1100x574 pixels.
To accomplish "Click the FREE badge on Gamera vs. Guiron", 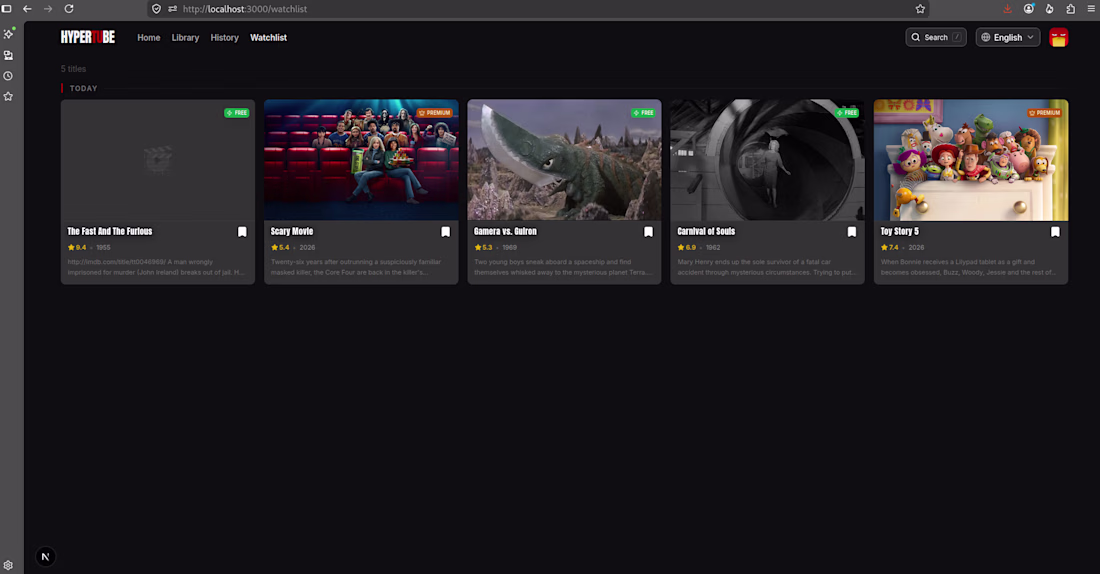I will [x=643, y=112].
